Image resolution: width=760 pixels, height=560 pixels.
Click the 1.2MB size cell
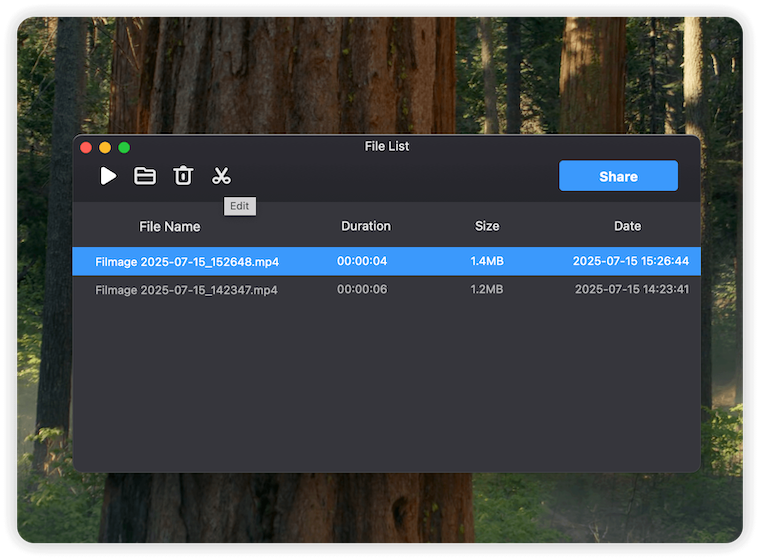pos(487,290)
